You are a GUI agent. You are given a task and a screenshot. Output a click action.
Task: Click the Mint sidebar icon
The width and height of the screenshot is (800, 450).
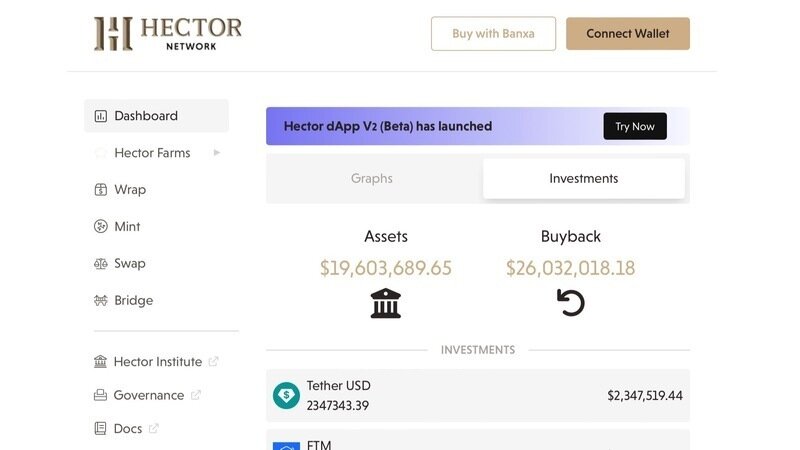pos(100,227)
